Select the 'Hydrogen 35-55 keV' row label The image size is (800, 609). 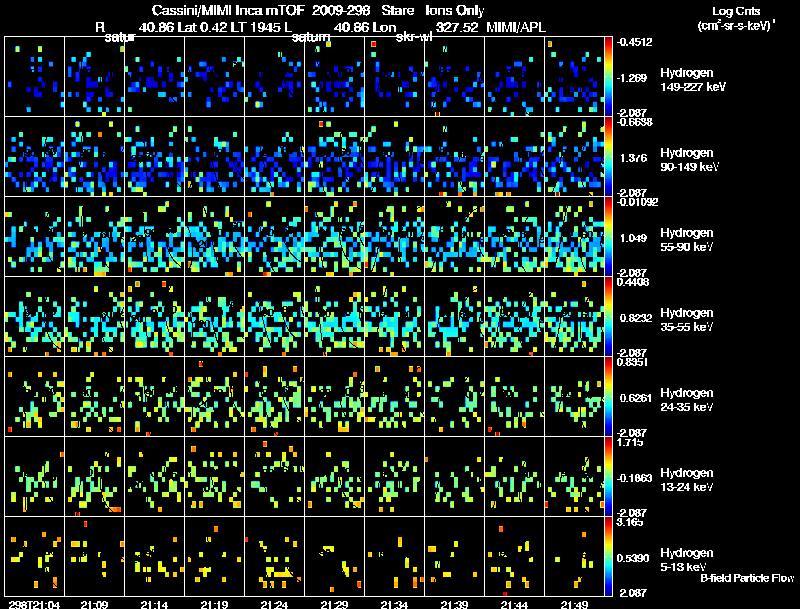tap(687, 320)
